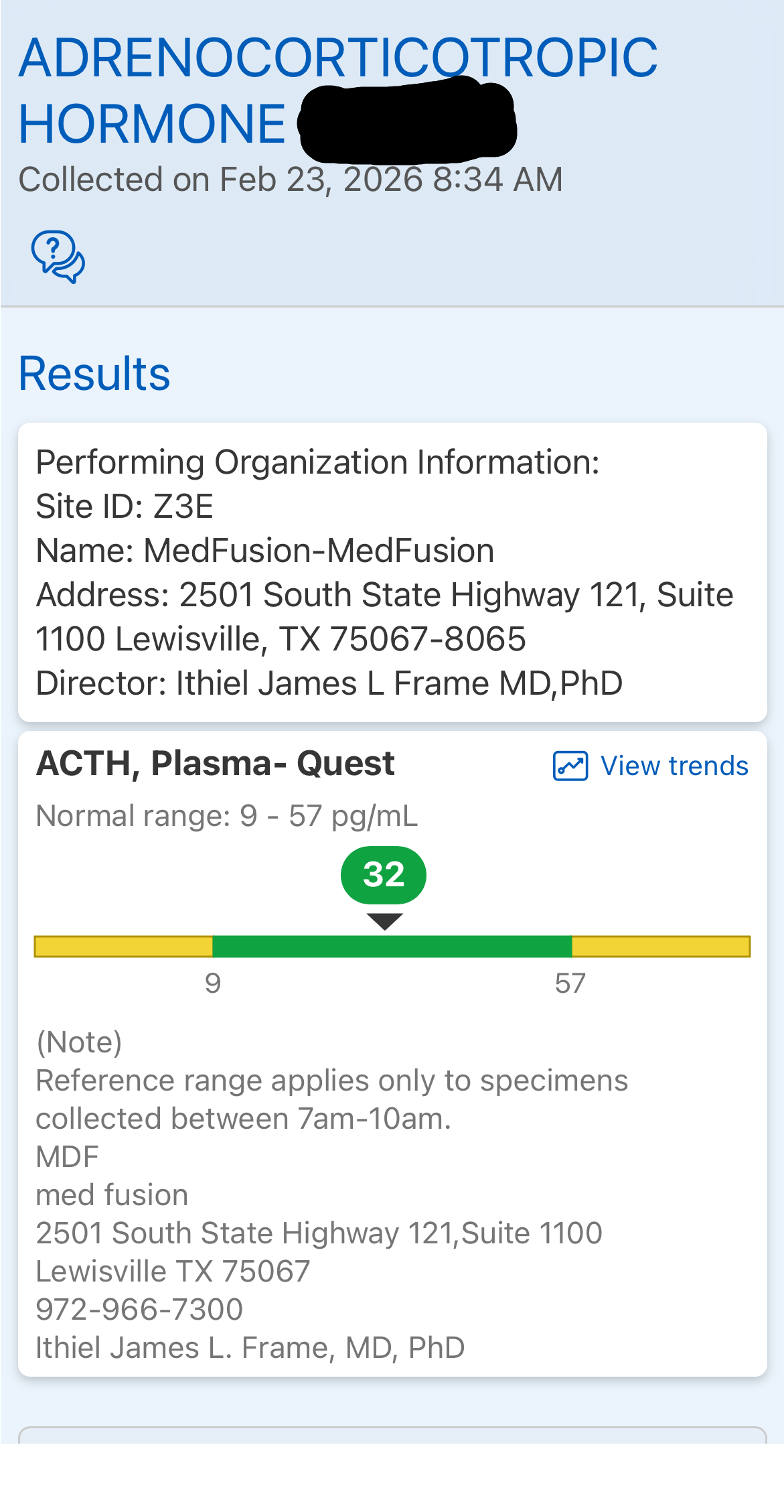Tap the upper bound label 57
The width and height of the screenshot is (784, 1512).
[x=570, y=983]
